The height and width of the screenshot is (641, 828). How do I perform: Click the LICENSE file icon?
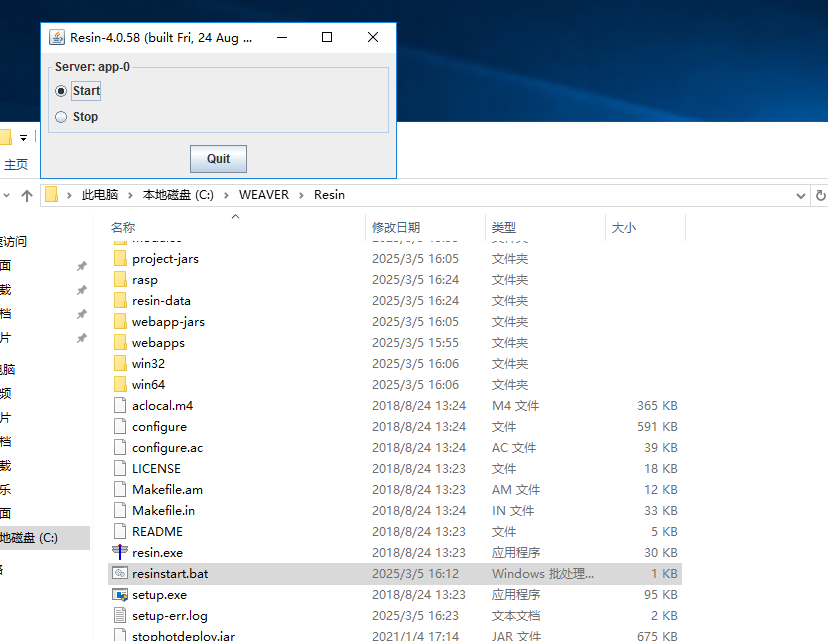tap(120, 468)
